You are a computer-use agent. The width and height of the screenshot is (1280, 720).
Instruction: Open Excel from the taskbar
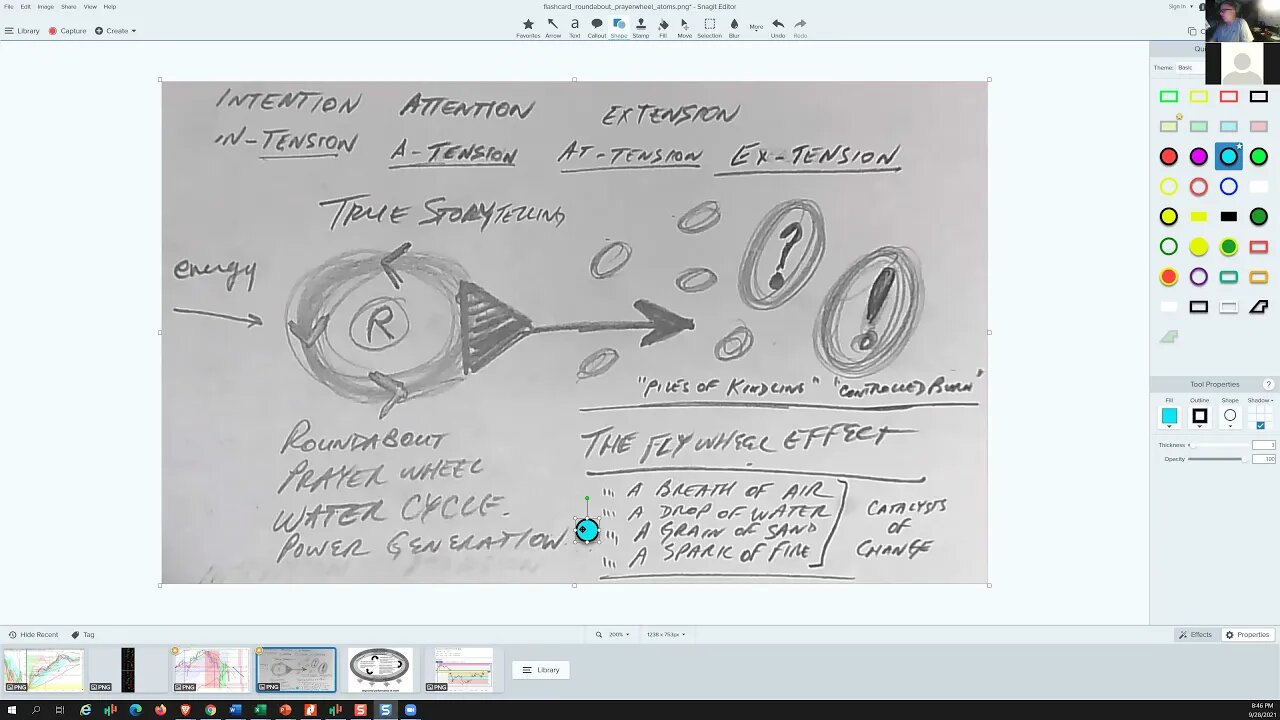pyautogui.click(x=260, y=710)
